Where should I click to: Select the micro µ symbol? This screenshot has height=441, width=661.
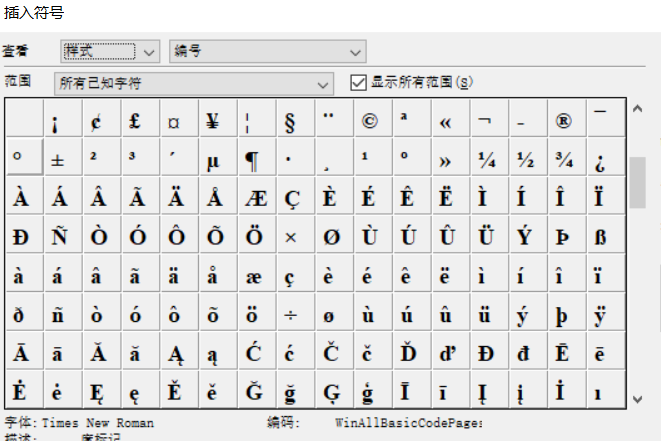218,157
